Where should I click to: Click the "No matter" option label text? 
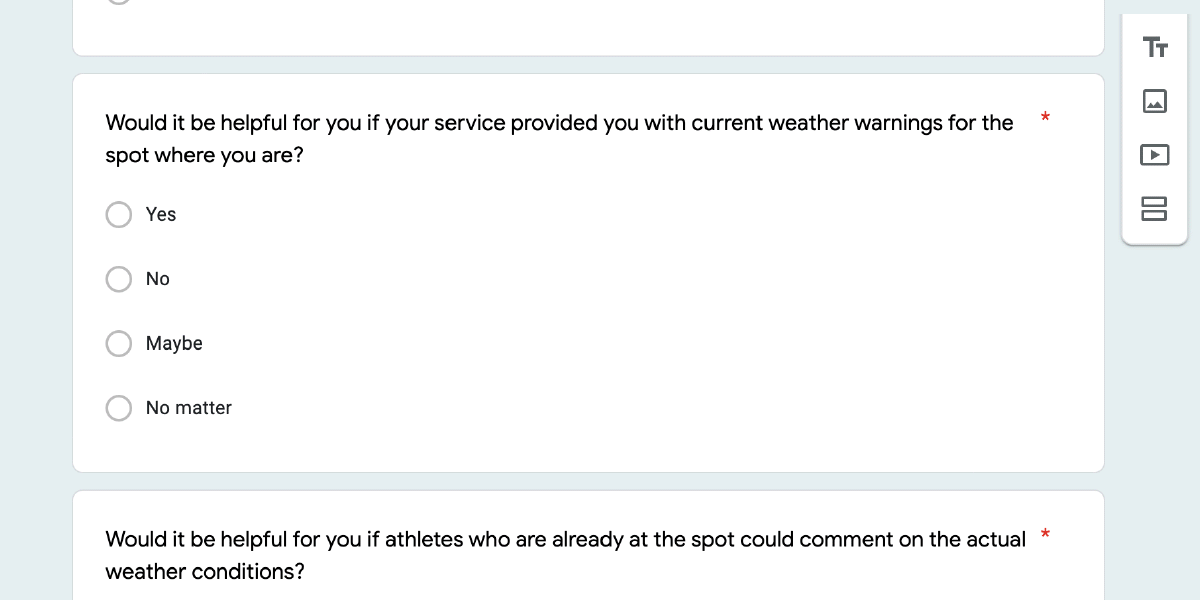(189, 408)
